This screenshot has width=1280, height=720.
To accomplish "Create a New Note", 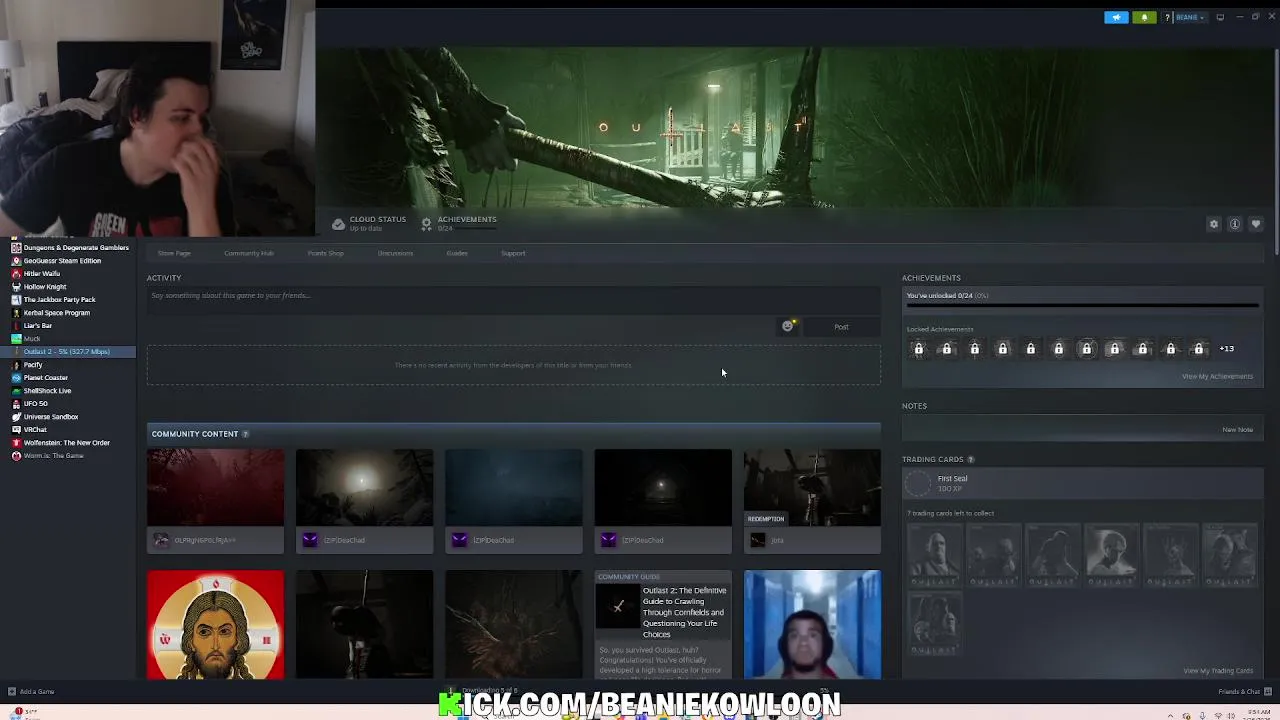I will pos(1237,429).
